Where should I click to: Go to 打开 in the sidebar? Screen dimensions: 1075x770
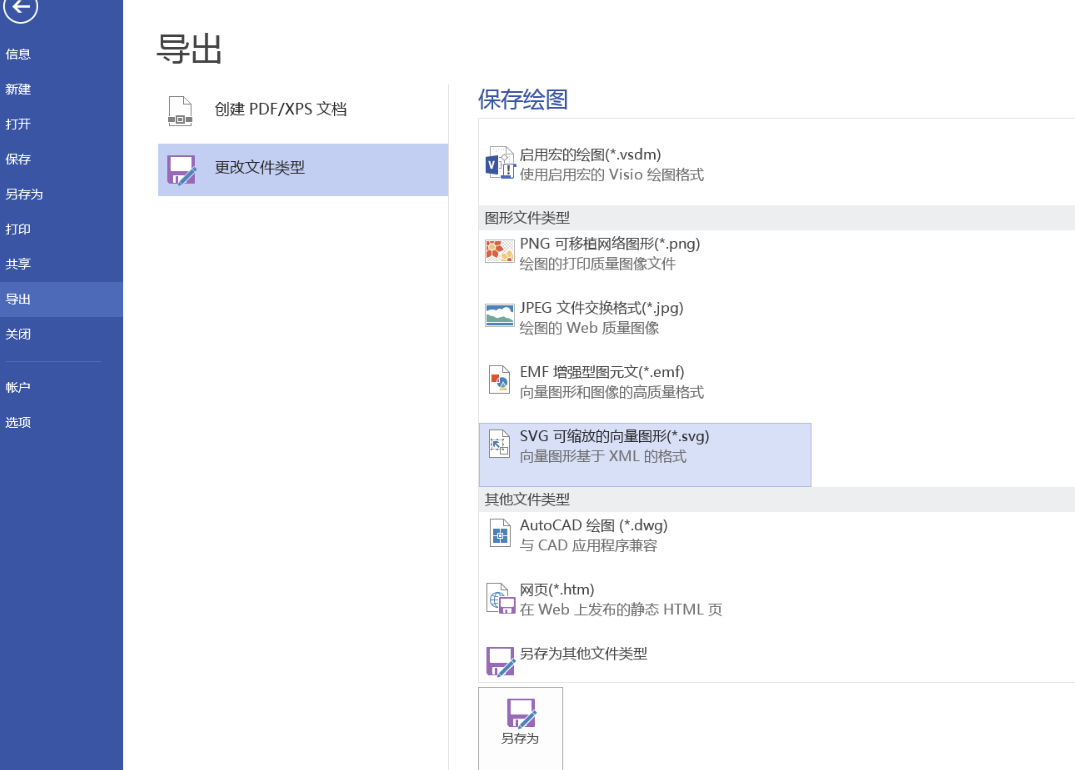18,124
